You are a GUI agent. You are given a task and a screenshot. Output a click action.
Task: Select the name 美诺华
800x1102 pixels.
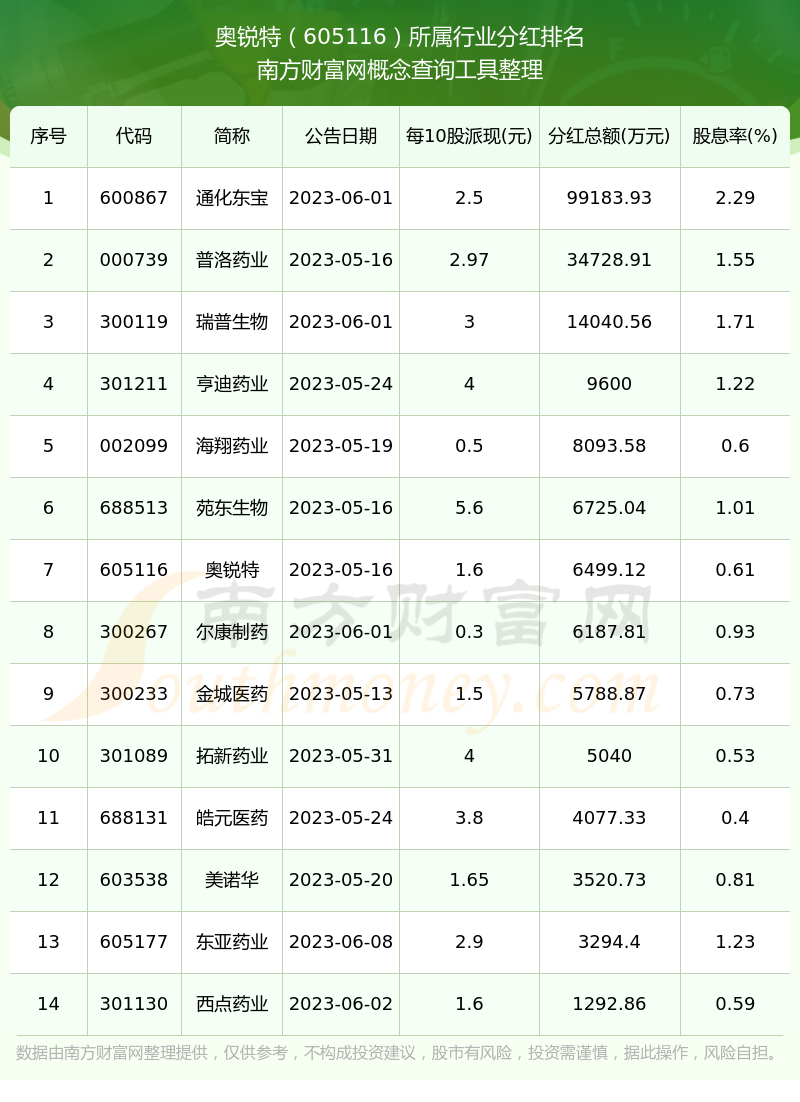point(232,880)
